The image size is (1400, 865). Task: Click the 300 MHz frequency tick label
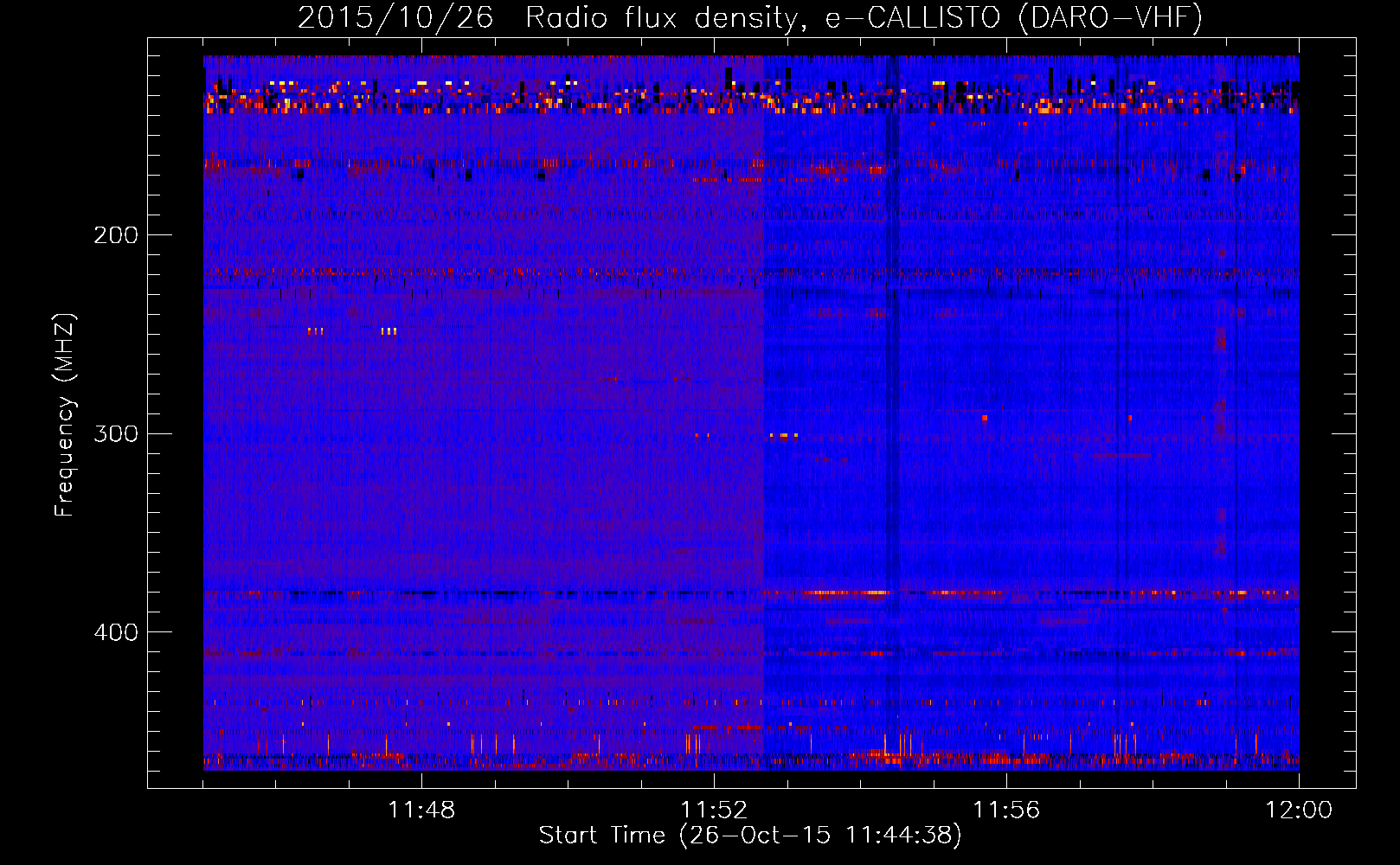116,433
